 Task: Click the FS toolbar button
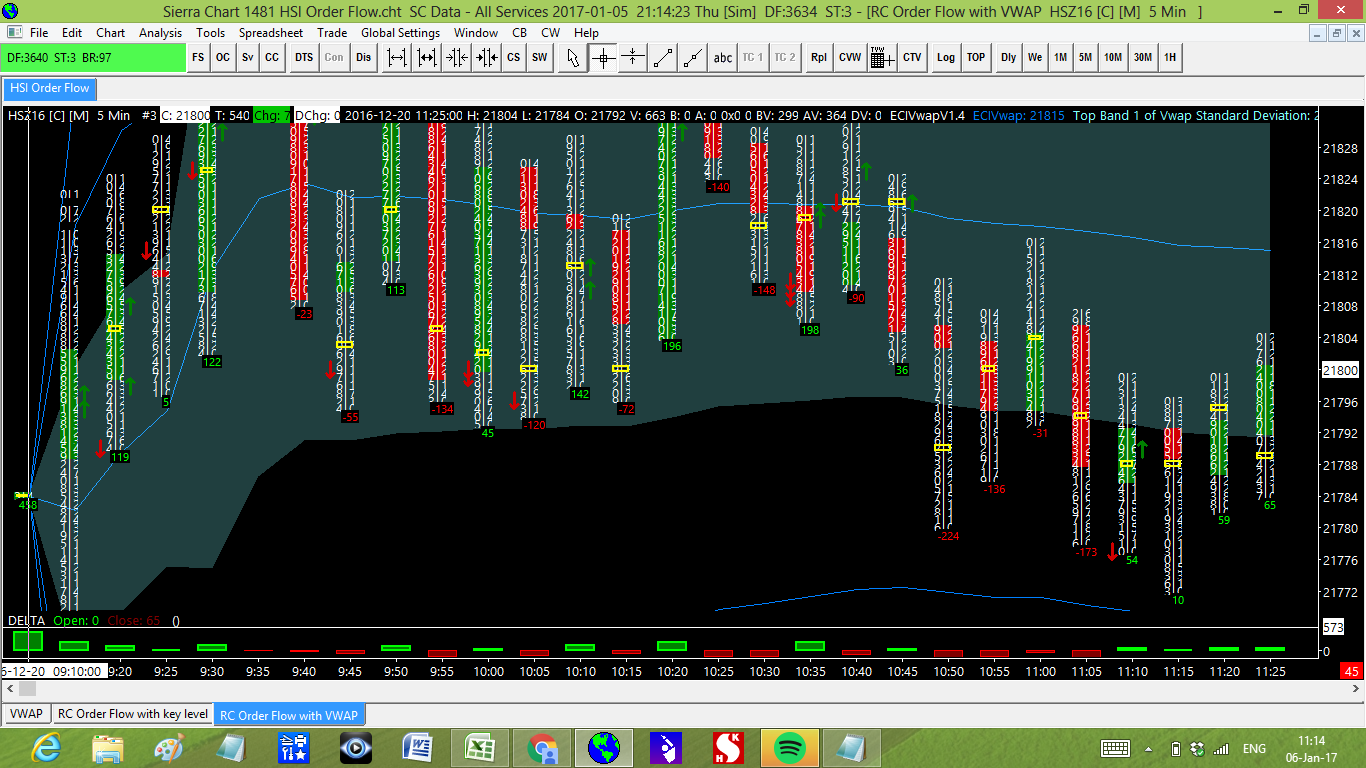click(x=198, y=58)
